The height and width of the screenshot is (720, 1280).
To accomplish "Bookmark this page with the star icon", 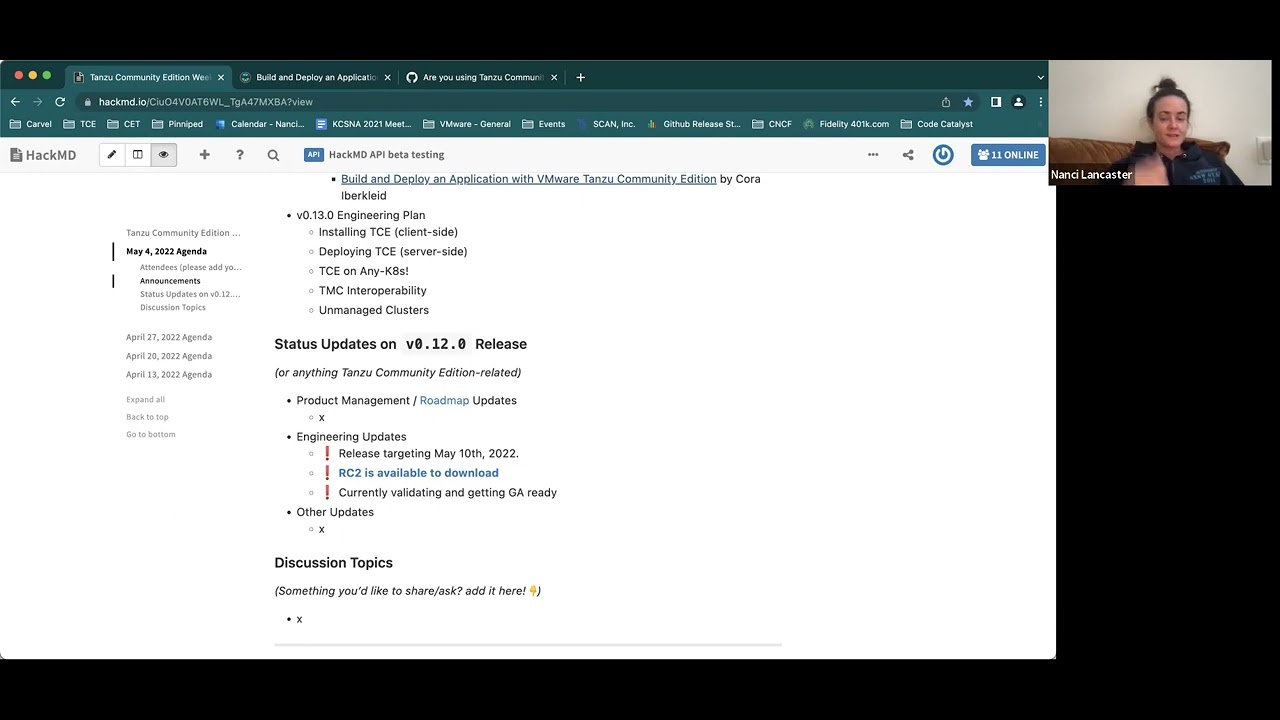I will pos(968,101).
